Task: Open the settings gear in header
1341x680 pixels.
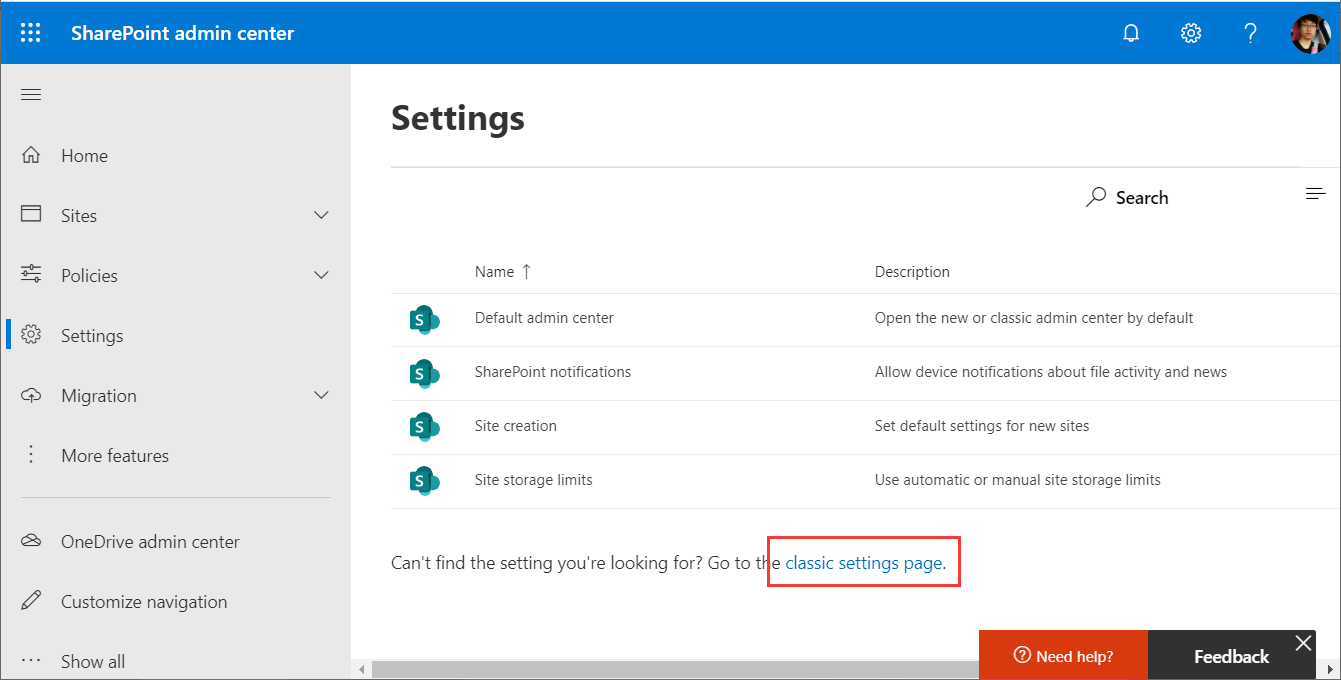Action: (1190, 33)
